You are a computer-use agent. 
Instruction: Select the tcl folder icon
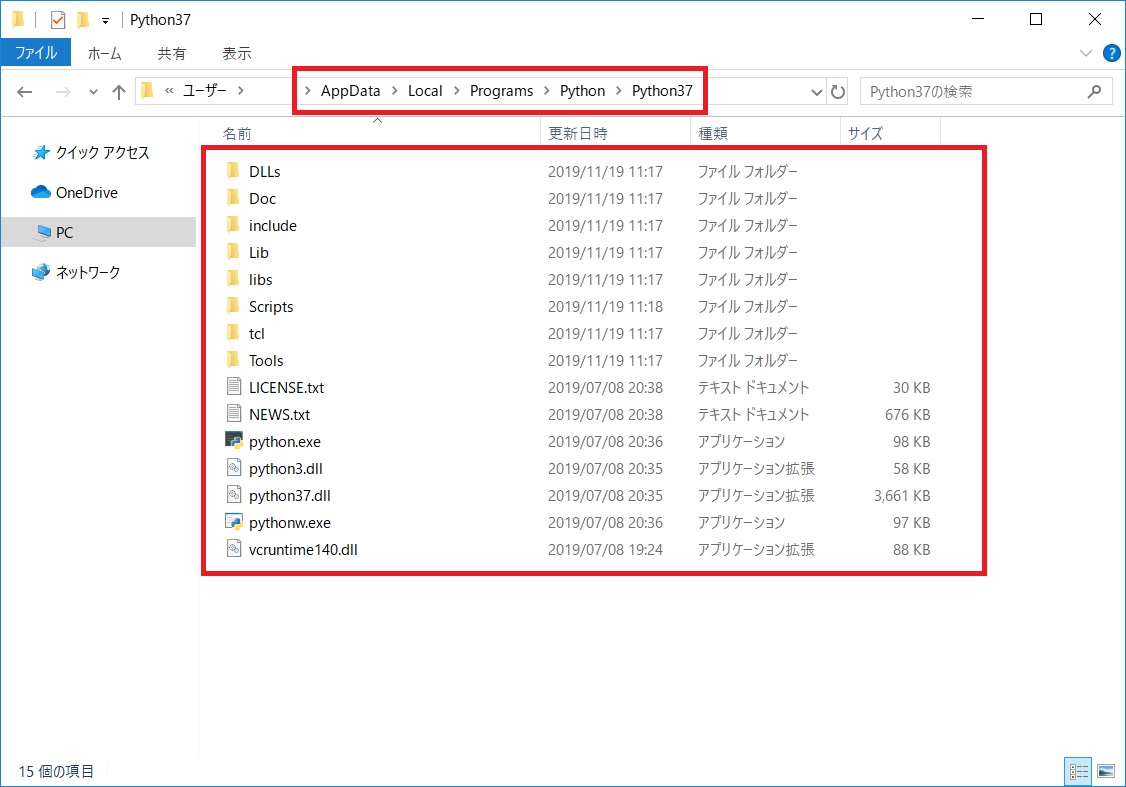[x=233, y=333]
